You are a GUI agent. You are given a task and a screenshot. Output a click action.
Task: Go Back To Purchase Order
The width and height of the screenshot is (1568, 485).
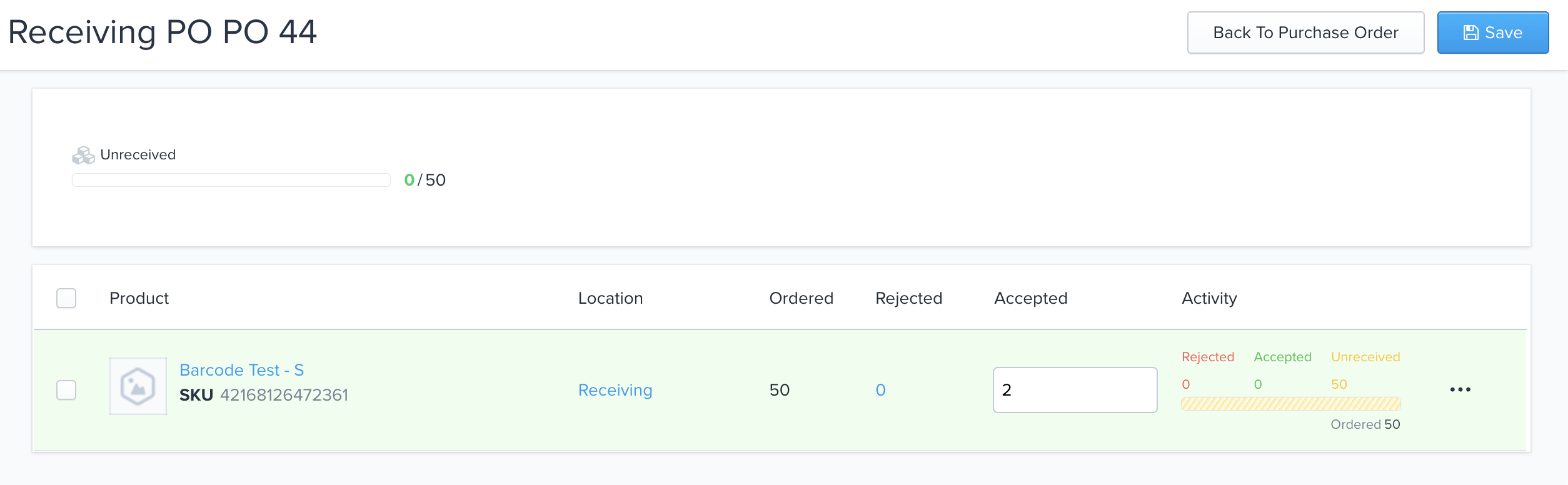tap(1305, 32)
